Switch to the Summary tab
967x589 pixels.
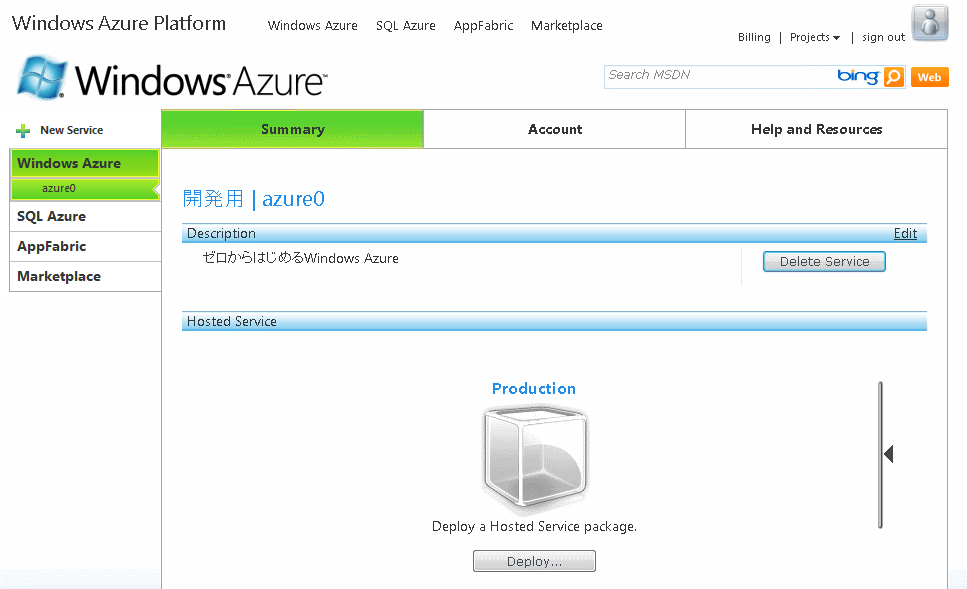(x=292, y=129)
